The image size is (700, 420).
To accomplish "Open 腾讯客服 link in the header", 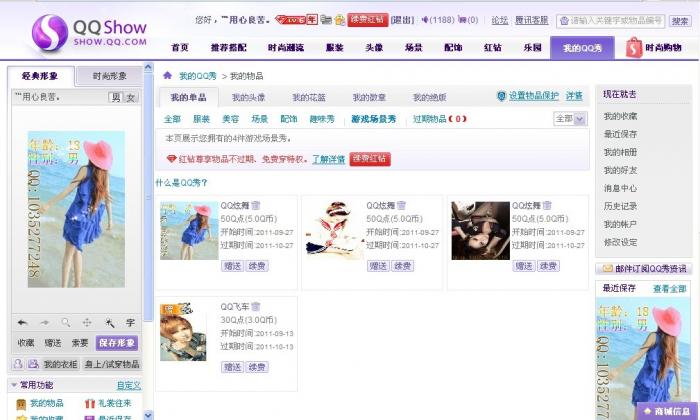I will [531, 20].
